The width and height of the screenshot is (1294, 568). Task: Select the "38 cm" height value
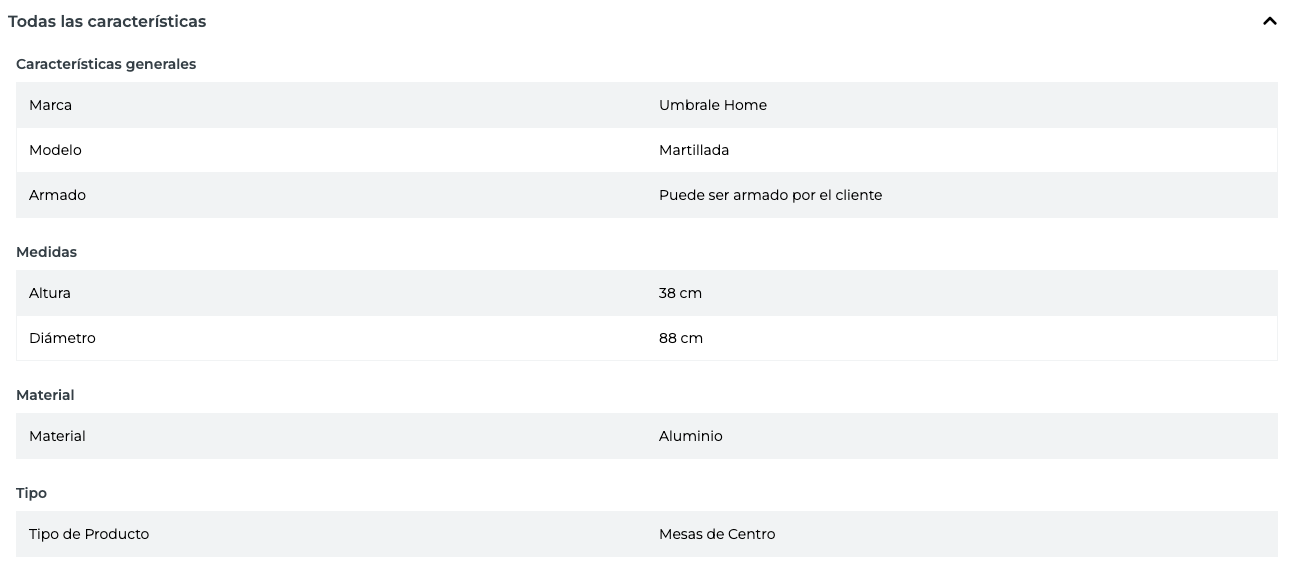(680, 293)
